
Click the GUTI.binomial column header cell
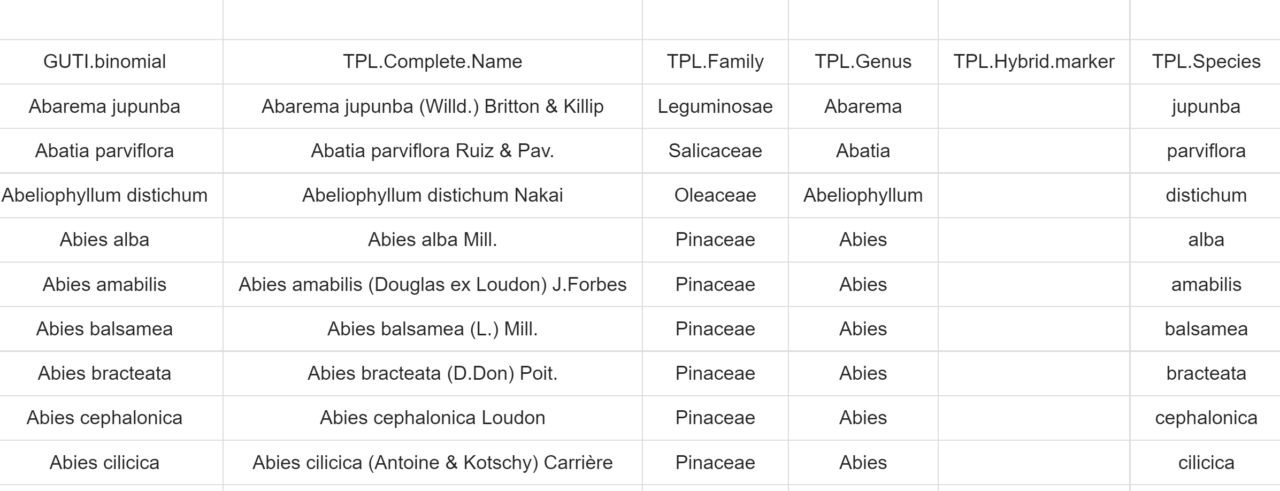[104, 62]
